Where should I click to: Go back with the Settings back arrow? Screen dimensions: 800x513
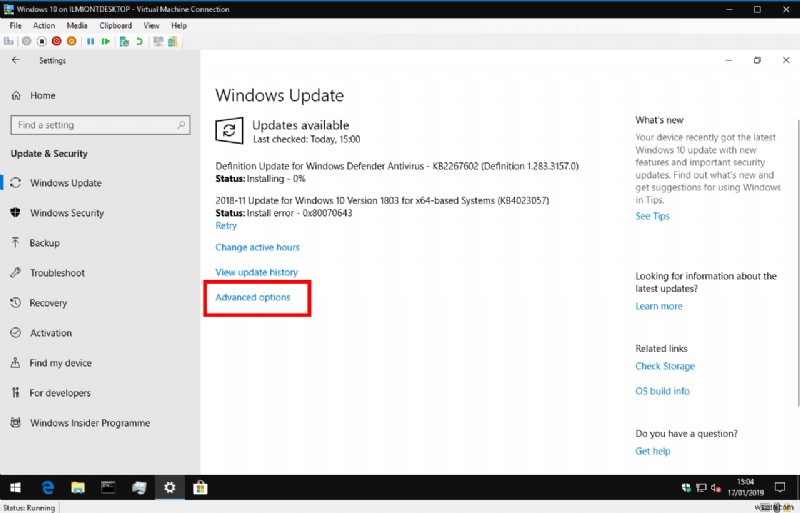point(16,60)
